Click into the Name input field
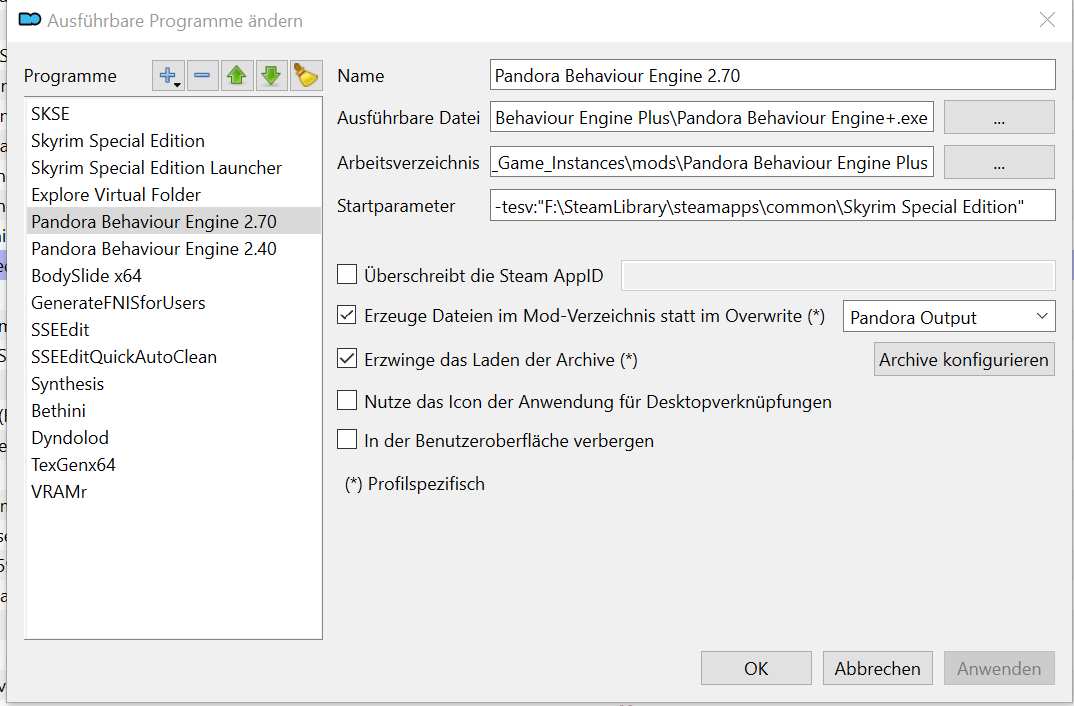1074x706 pixels. (x=773, y=75)
